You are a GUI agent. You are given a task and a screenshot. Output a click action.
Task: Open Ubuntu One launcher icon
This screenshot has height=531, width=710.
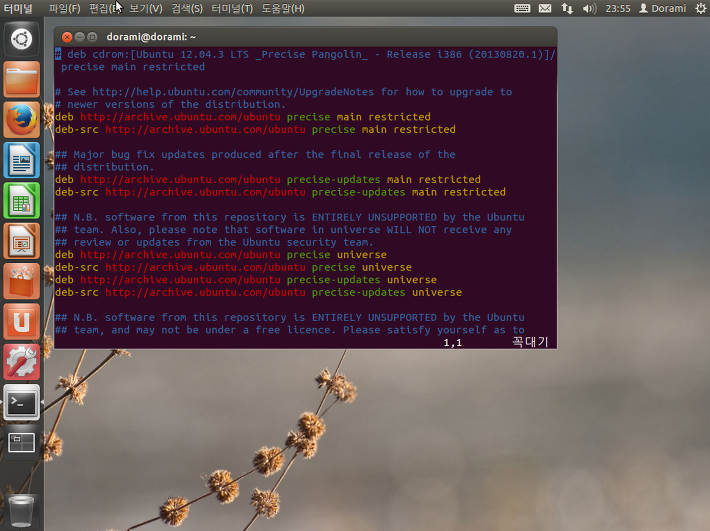pyautogui.click(x=21, y=322)
